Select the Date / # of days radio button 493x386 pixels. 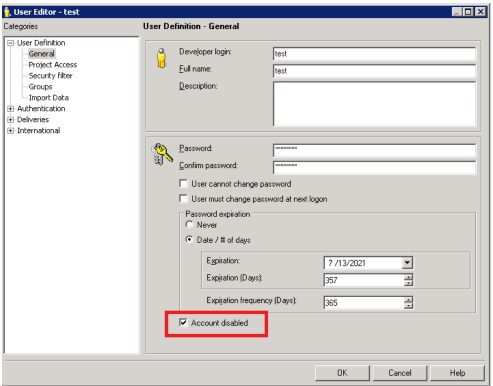point(189,240)
